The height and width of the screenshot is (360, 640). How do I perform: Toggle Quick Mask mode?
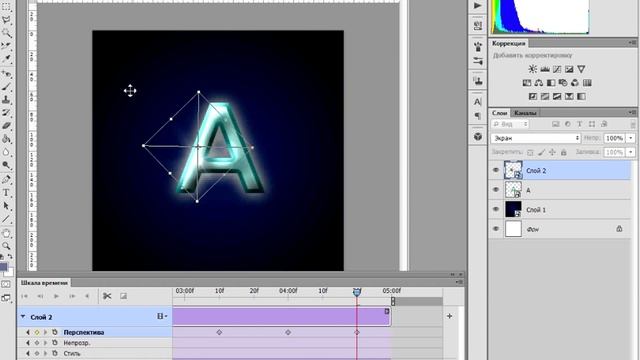(x=6, y=284)
